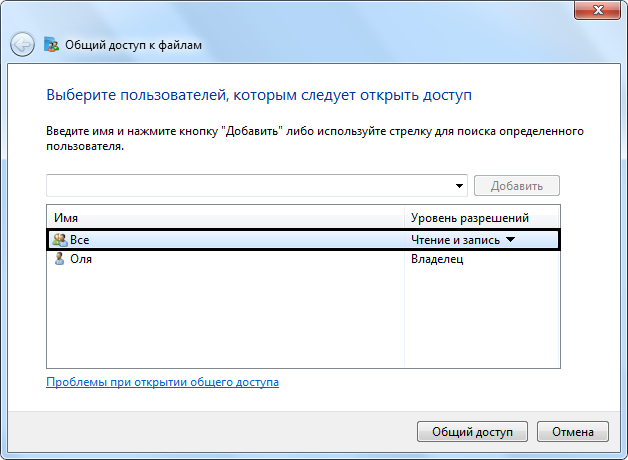Image resolution: width=628 pixels, height=460 pixels.
Task: Click the Уровень разрешений column header
Action: pos(470,218)
